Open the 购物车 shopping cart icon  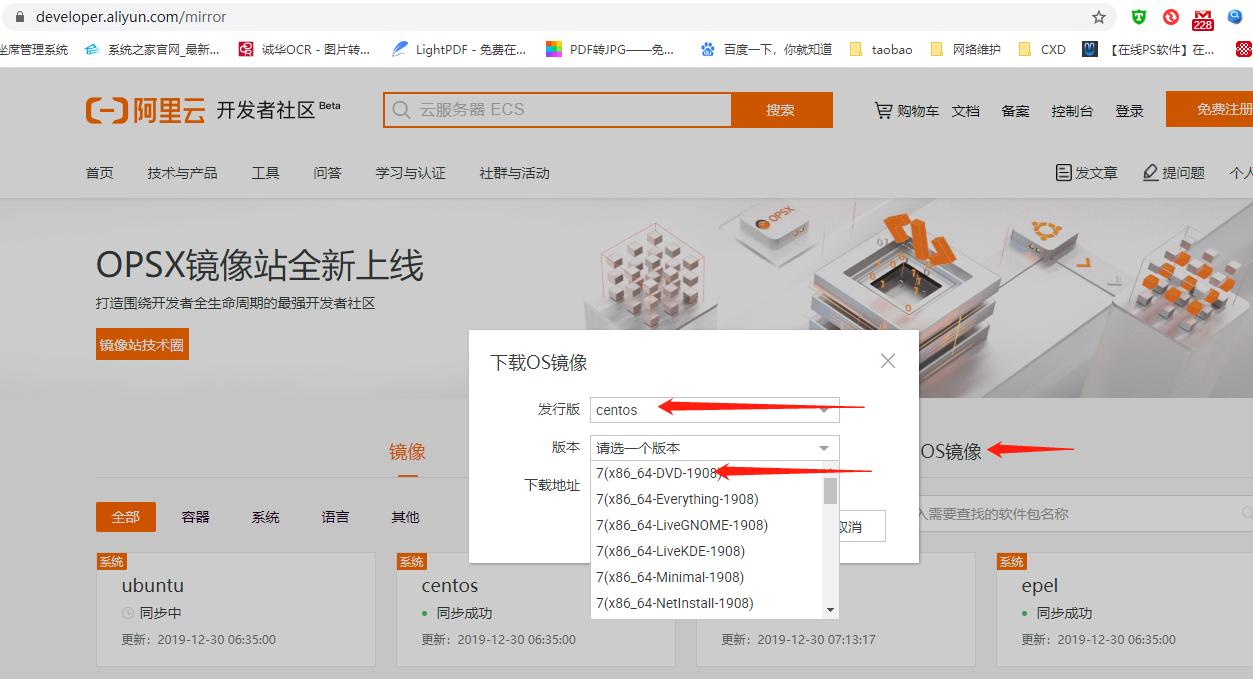881,110
